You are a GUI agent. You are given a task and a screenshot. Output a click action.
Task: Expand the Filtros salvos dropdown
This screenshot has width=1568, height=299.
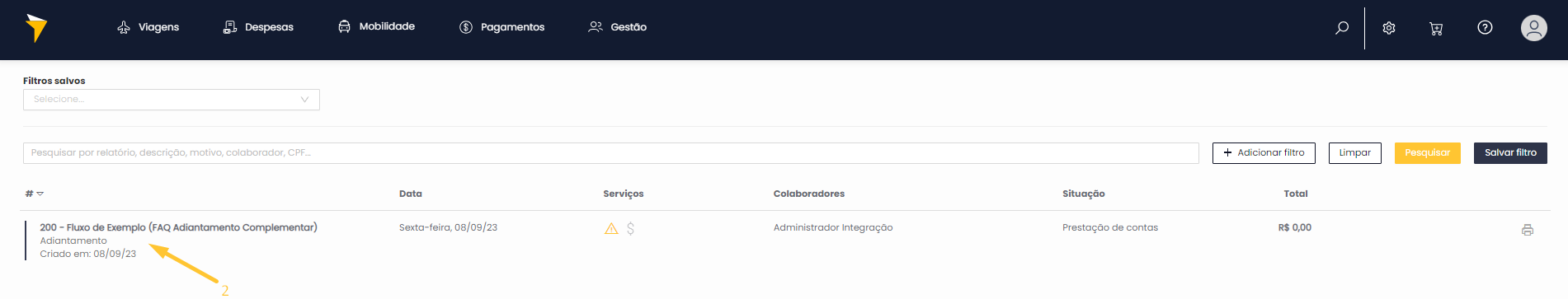coord(172,99)
